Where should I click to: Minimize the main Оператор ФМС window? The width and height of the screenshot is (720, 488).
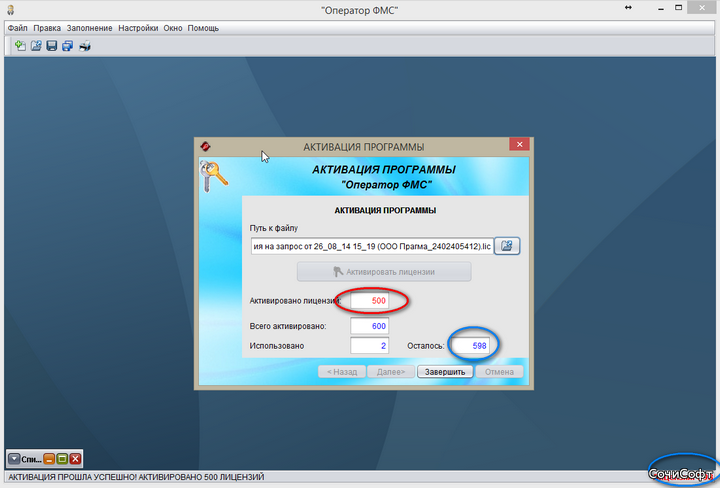click(661, 9)
